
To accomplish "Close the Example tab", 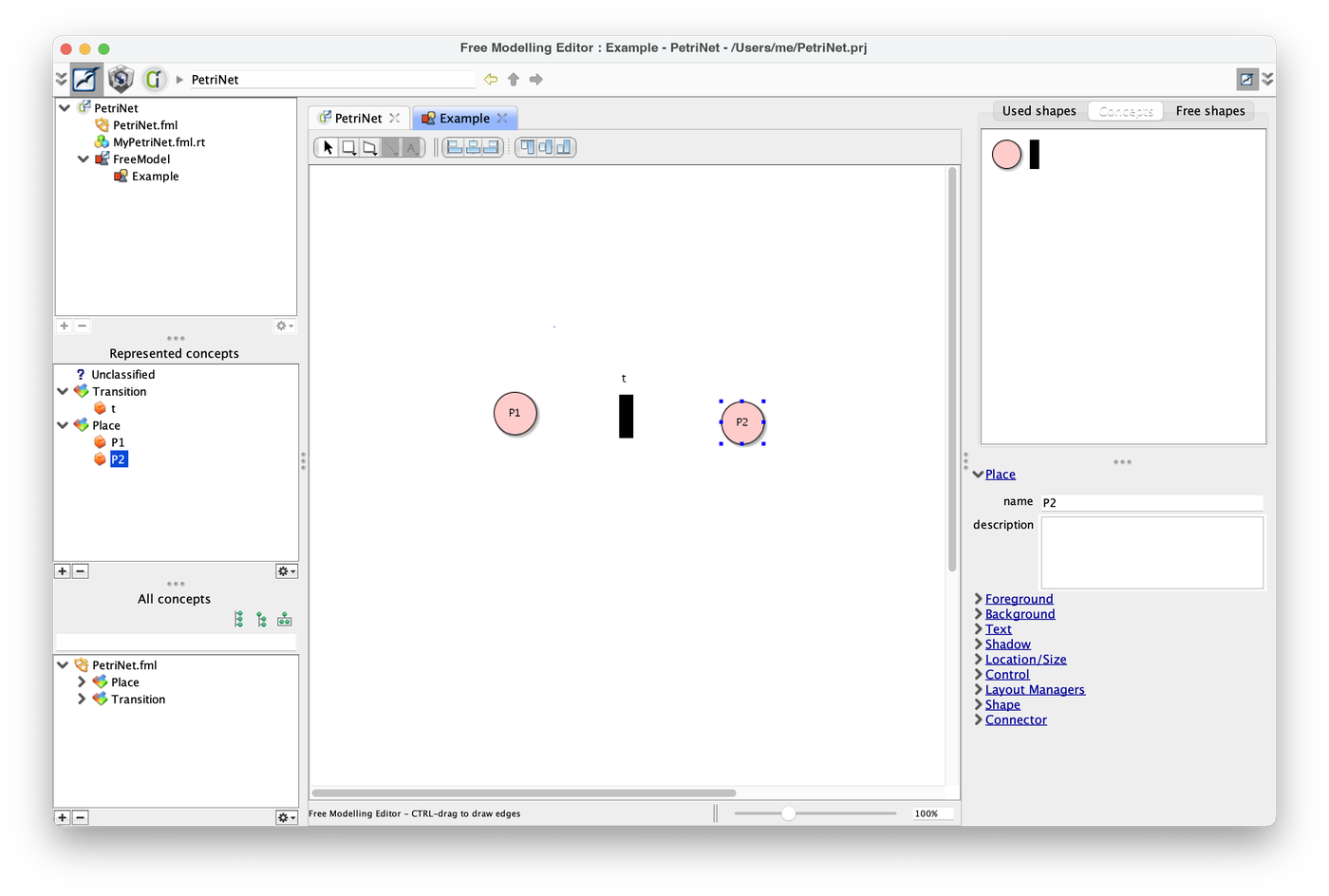I will coord(502,119).
